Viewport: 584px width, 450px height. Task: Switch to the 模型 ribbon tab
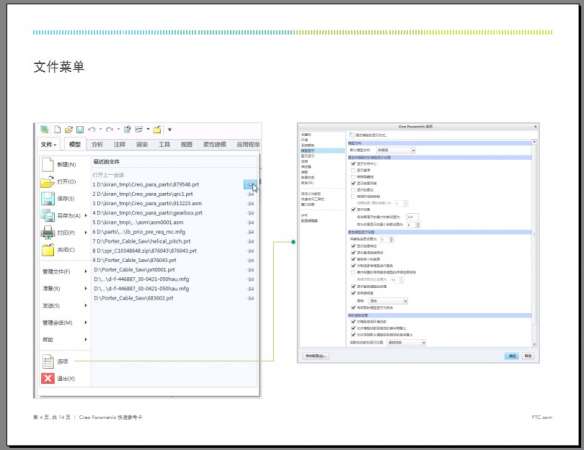(x=75, y=144)
